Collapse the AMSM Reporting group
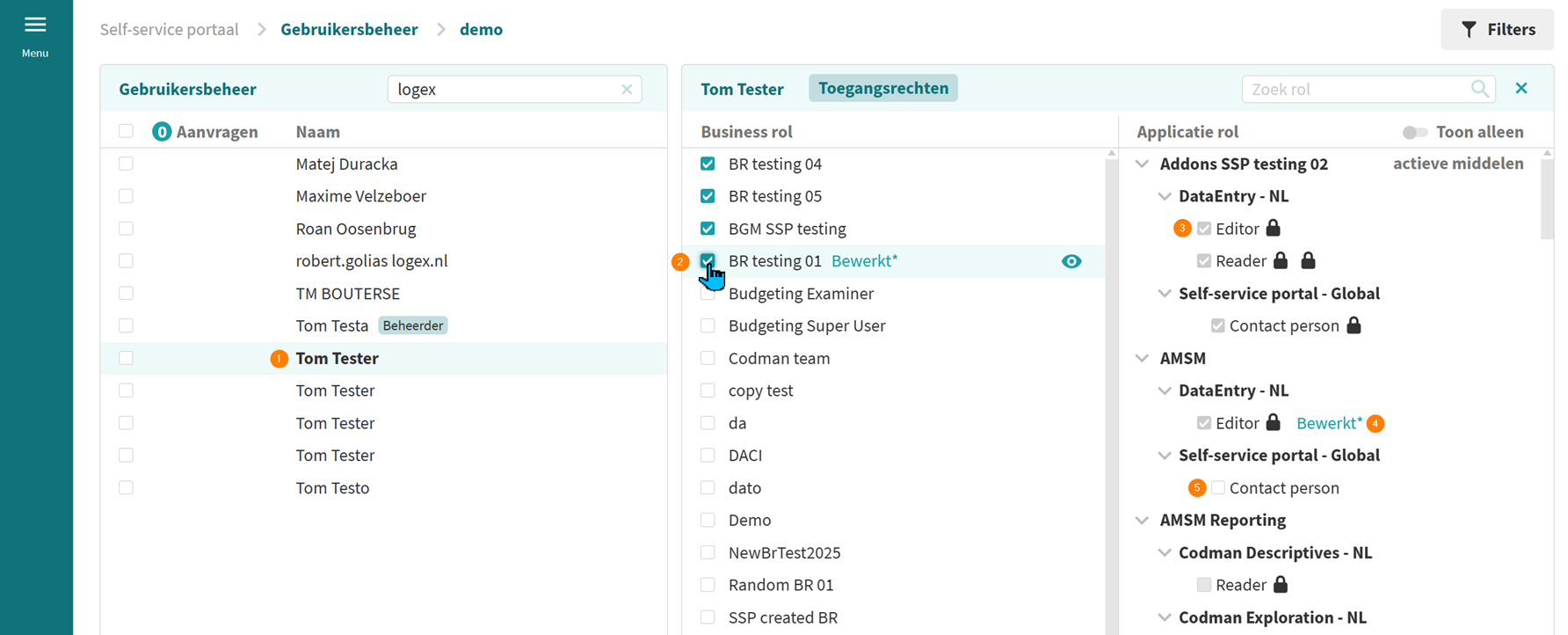The height and width of the screenshot is (635, 1568). (1142, 521)
